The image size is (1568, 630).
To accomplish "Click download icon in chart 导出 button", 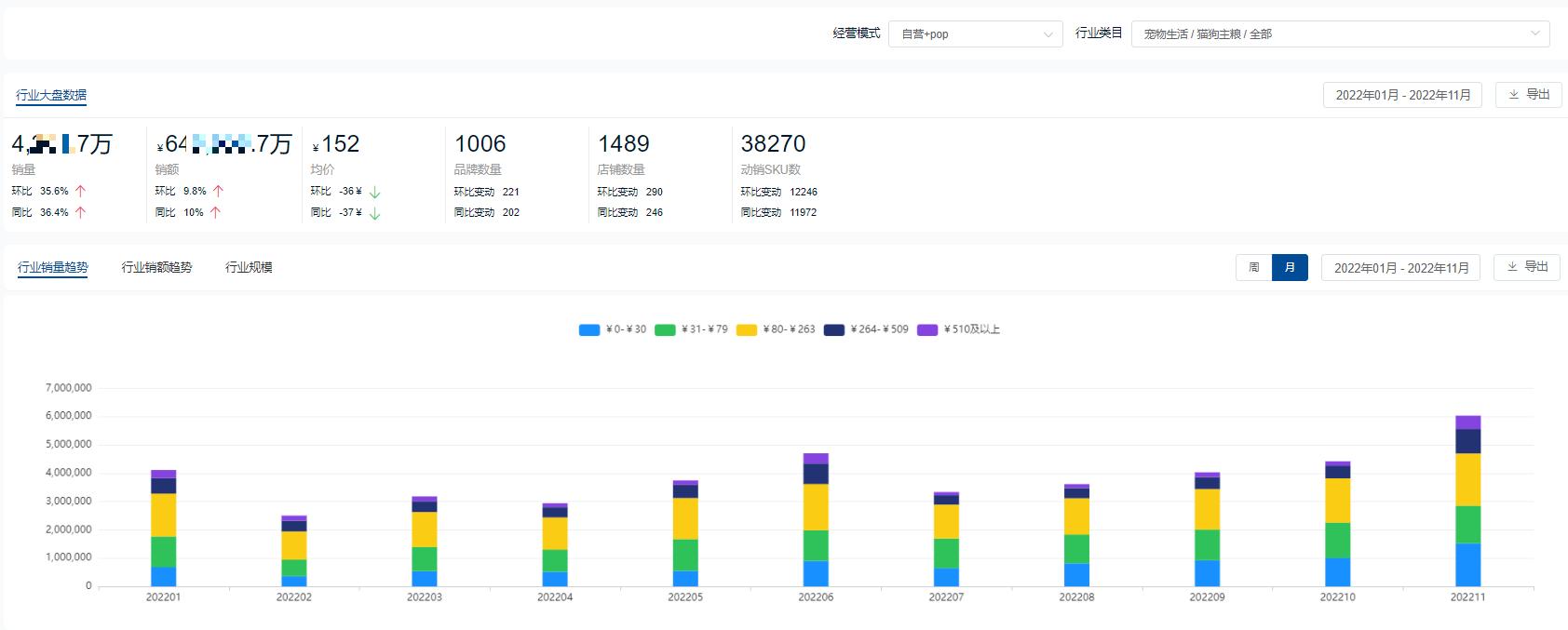I will tap(1512, 267).
